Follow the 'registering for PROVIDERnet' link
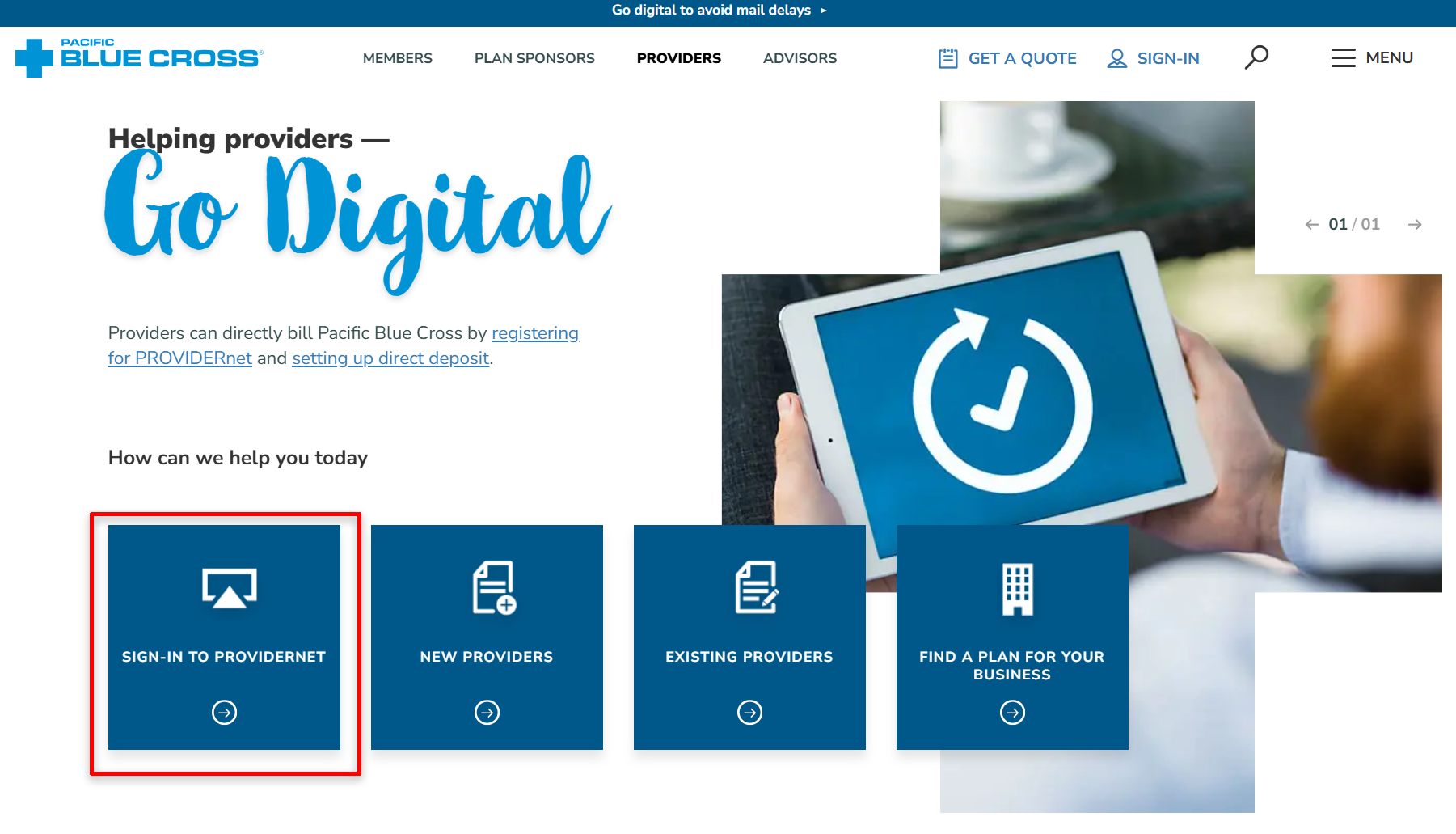 344,345
